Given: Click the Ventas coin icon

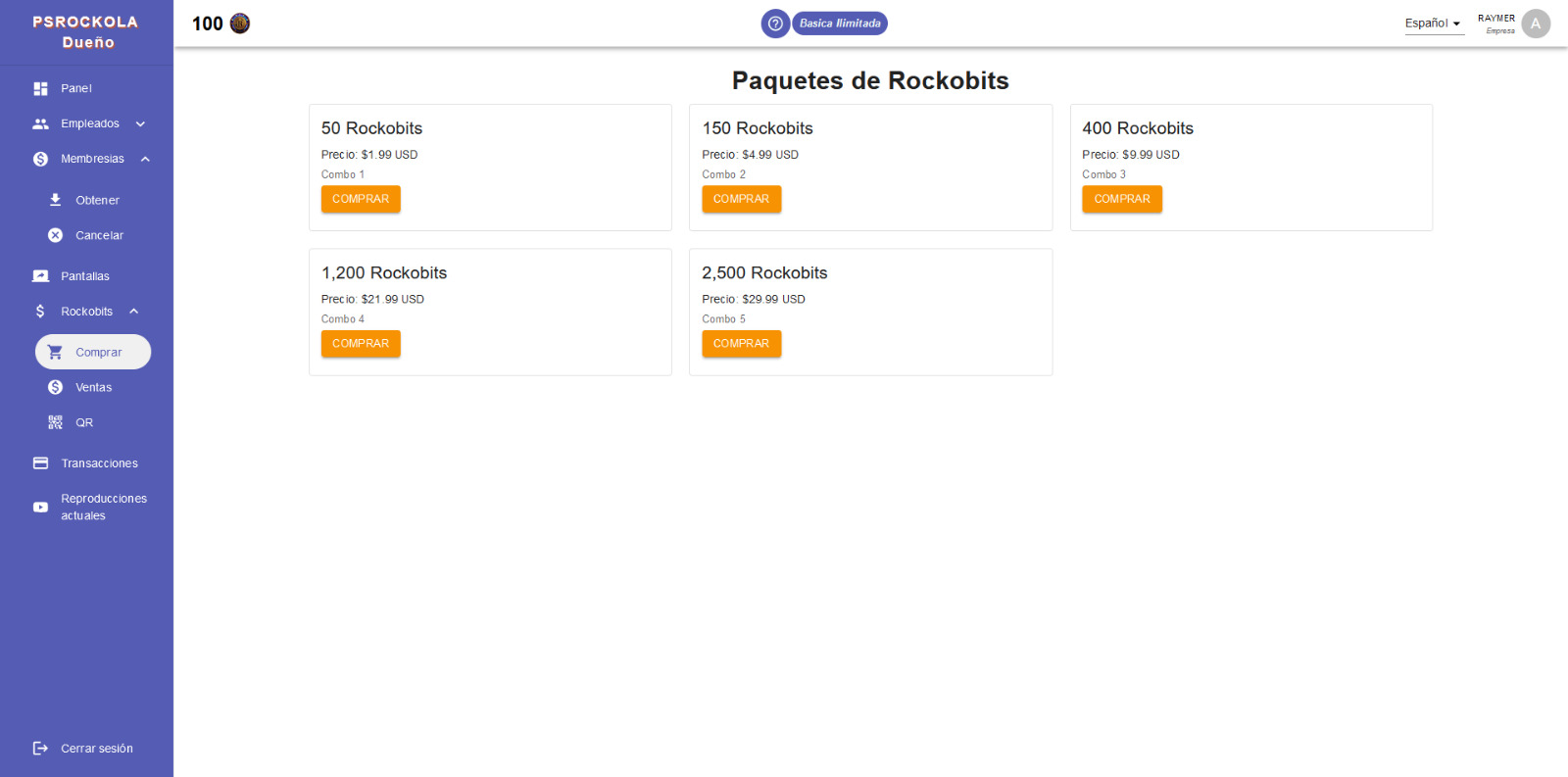Looking at the screenshot, I should (55, 387).
